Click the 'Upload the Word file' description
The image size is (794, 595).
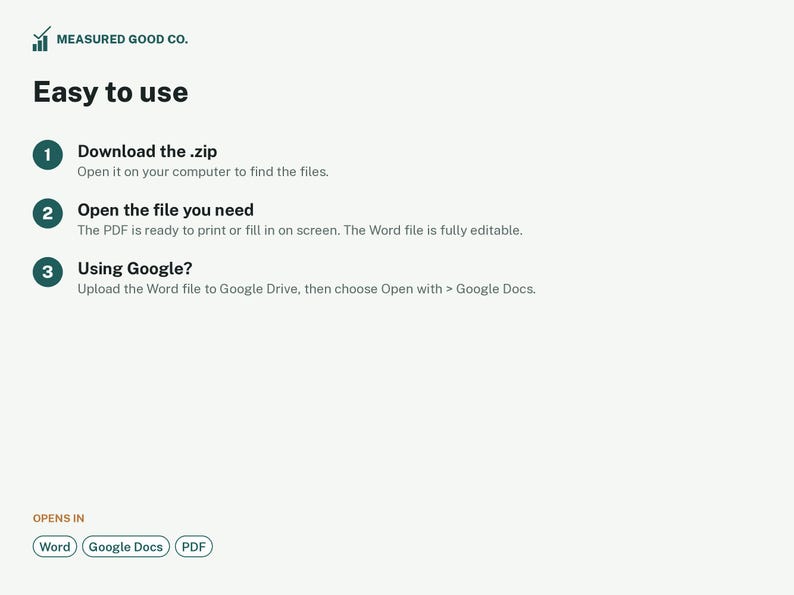pyautogui.click(x=306, y=289)
